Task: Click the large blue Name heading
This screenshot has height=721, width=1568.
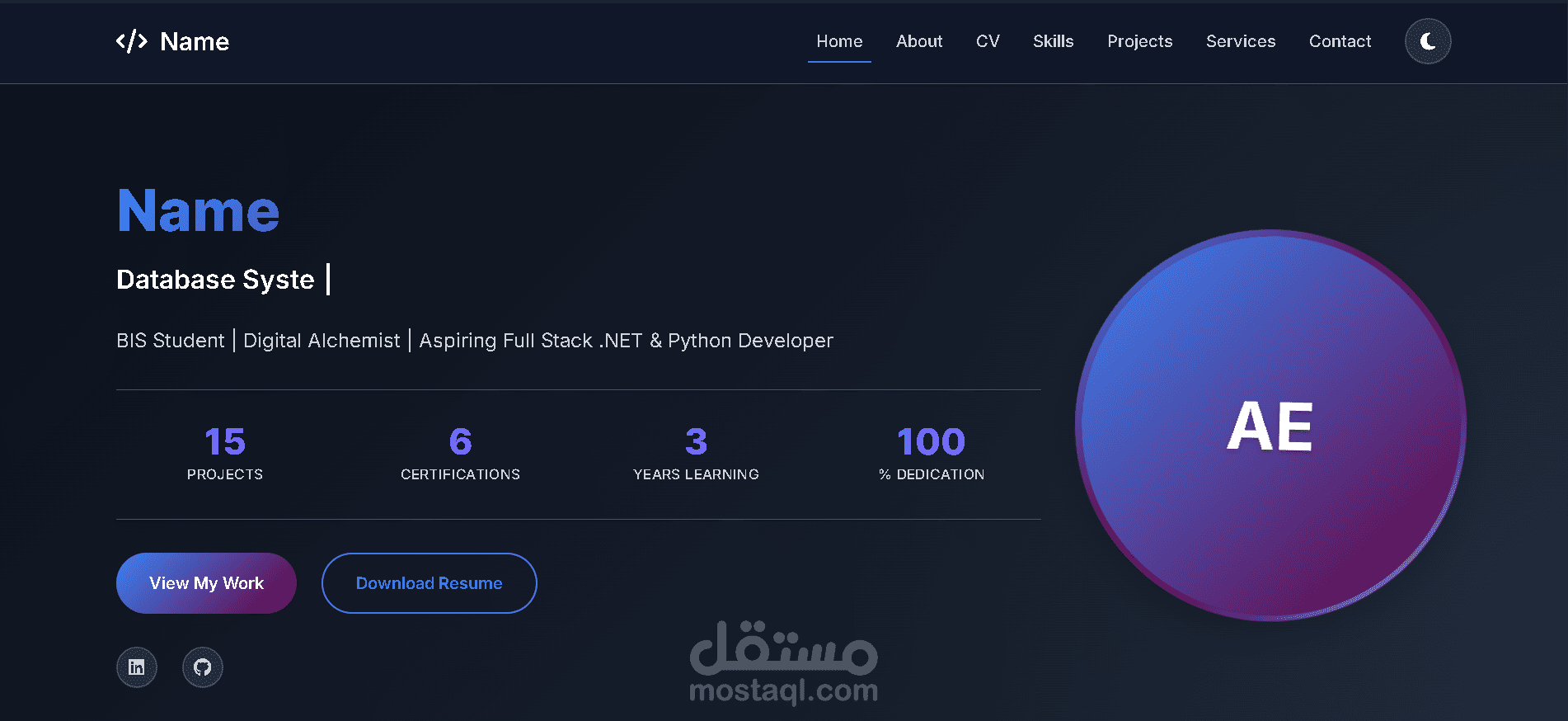Action: click(199, 211)
